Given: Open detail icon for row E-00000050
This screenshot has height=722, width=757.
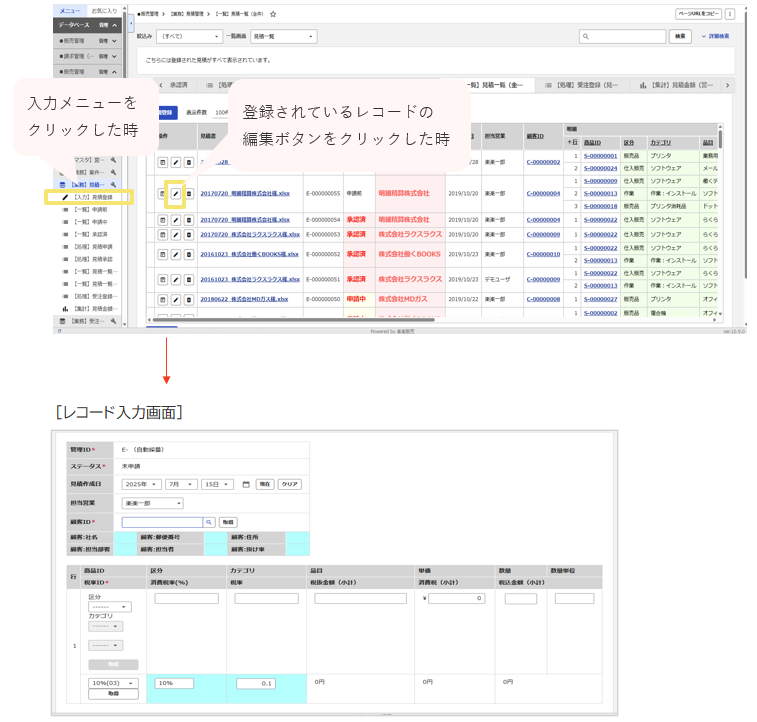Looking at the screenshot, I should (x=163, y=300).
